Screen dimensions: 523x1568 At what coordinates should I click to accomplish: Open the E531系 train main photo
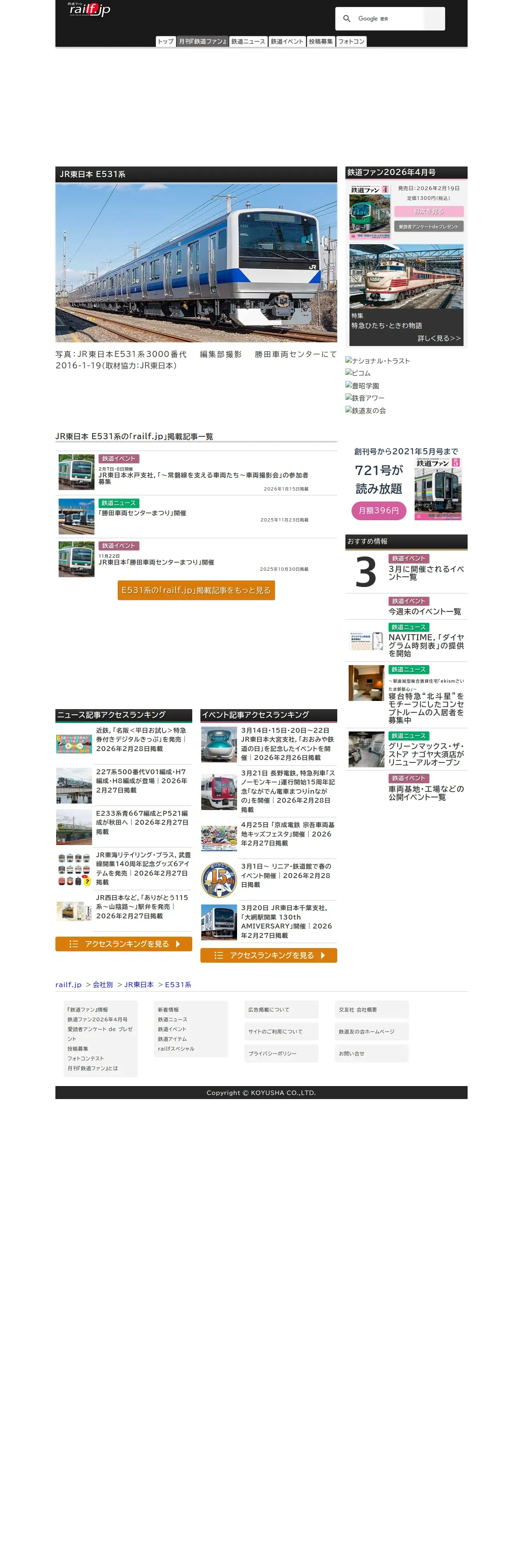click(x=196, y=262)
